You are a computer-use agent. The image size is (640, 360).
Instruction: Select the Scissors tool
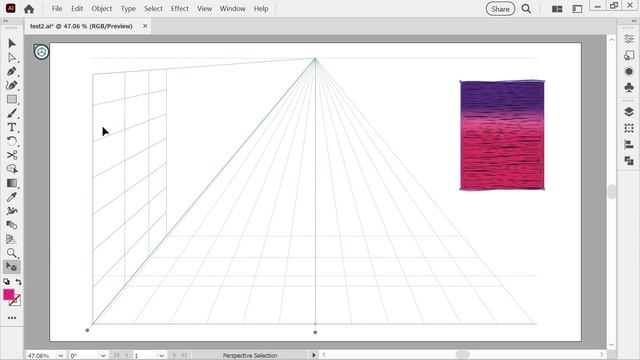12,155
